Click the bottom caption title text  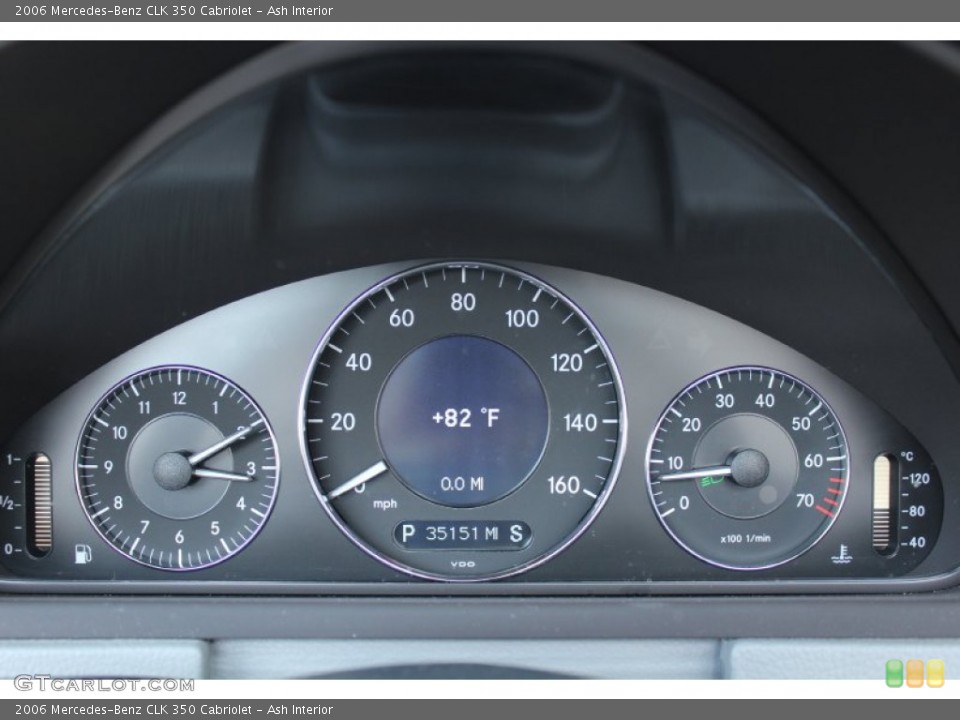click(x=174, y=710)
